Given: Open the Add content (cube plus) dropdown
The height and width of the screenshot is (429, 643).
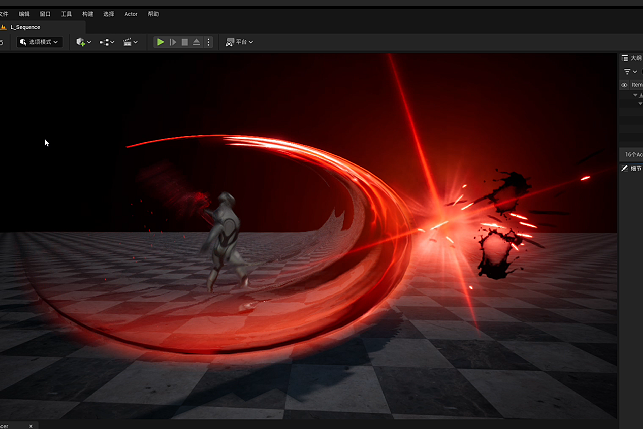Looking at the screenshot, I should pyautogui.click(x=84, y=42).
